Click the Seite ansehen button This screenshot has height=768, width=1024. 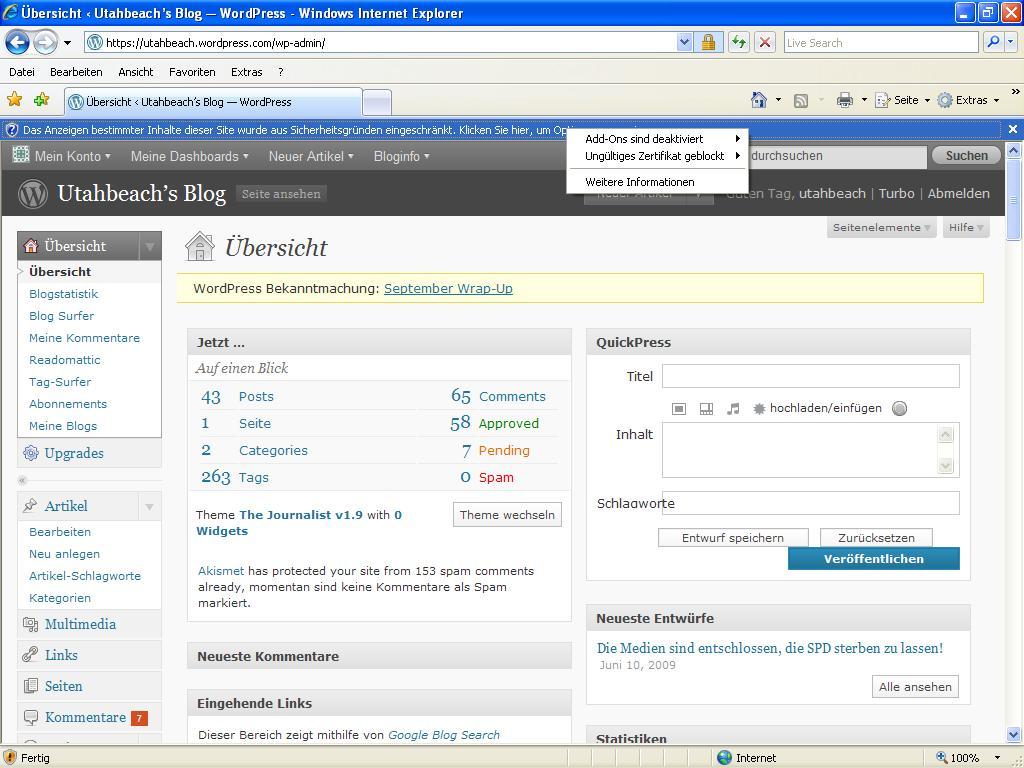[281, 194]
